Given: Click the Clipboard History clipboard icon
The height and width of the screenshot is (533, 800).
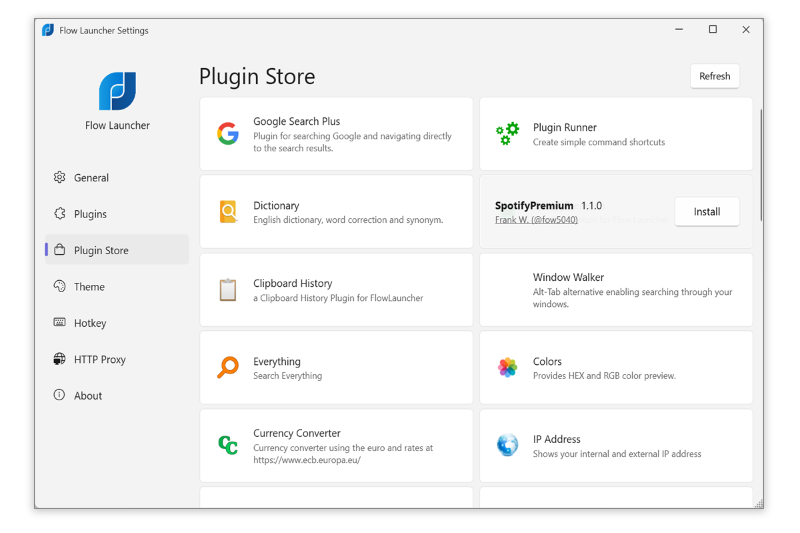Looking at the screenshot, I should click(x=228, y=290).
